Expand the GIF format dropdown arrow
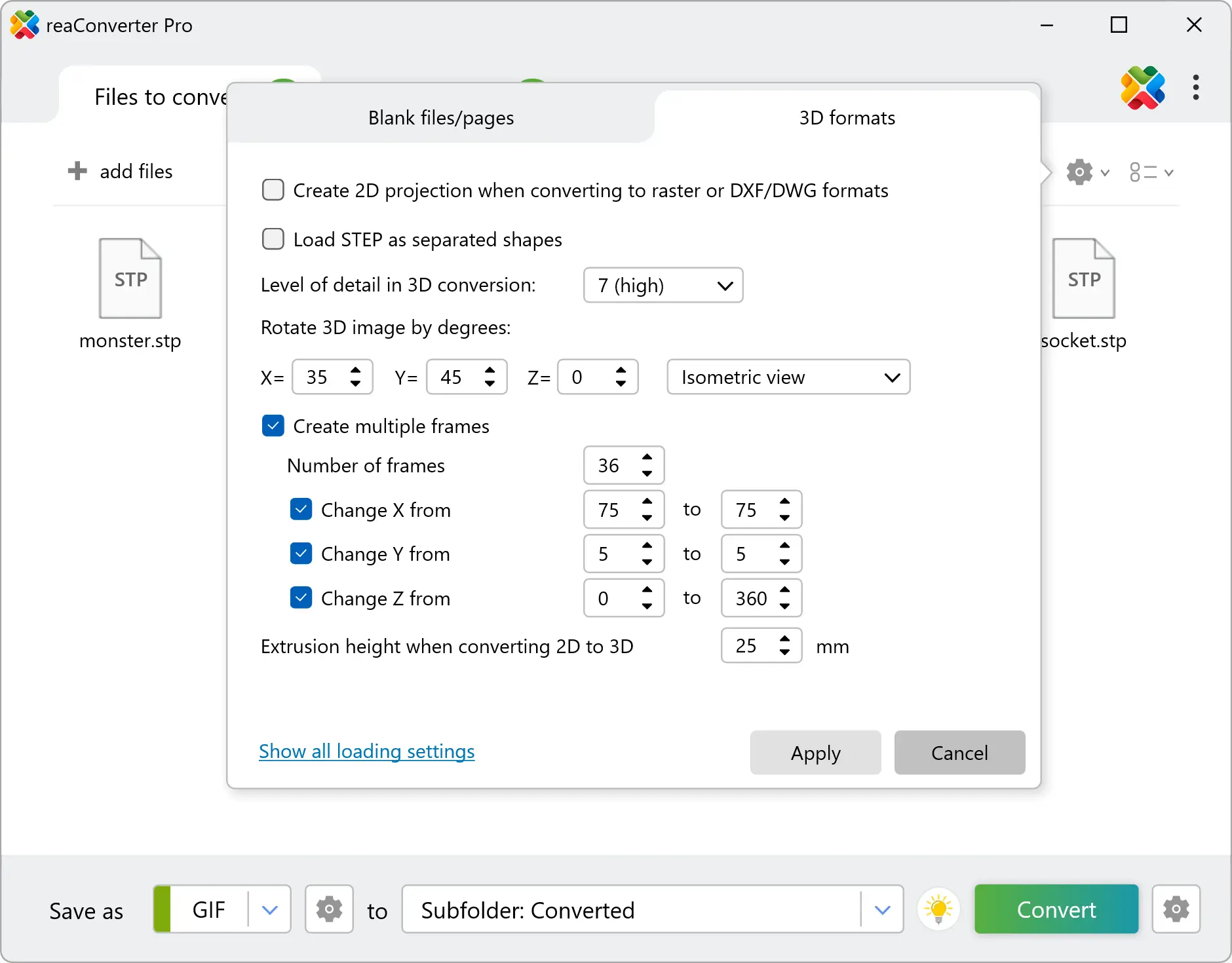This screenshot has height=963, width=1232. click(x=270, y=909)
